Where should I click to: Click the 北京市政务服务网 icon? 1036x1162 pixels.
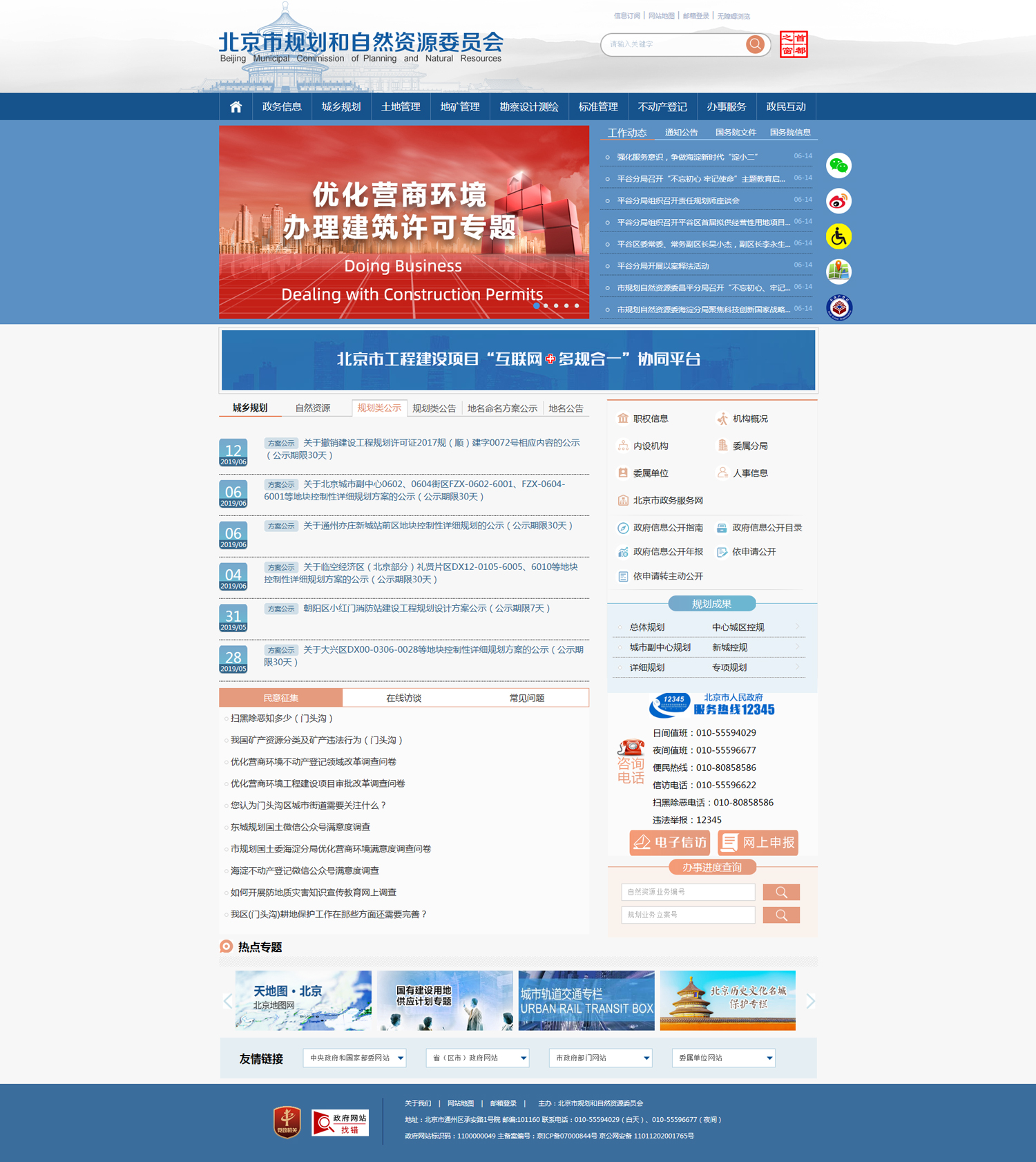pyautogui.click(x=623, y=500)
